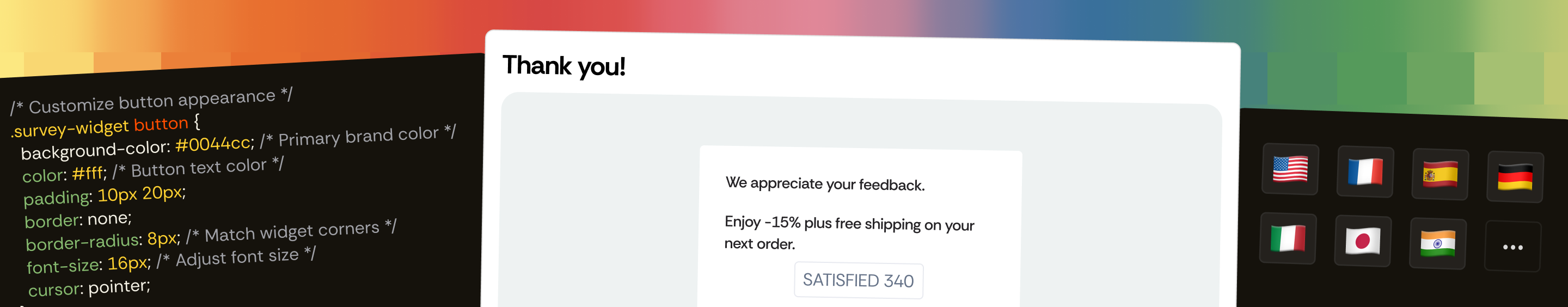Select the German flag tile

(x=1515, y=177)
